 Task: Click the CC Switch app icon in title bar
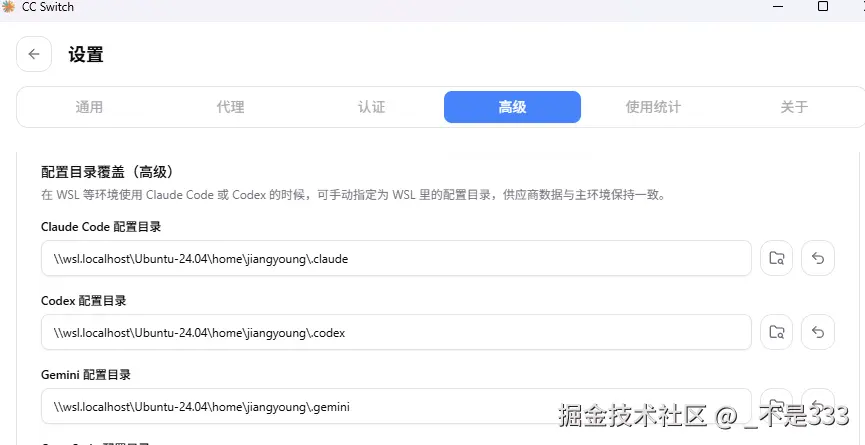[x=8, y=7]
